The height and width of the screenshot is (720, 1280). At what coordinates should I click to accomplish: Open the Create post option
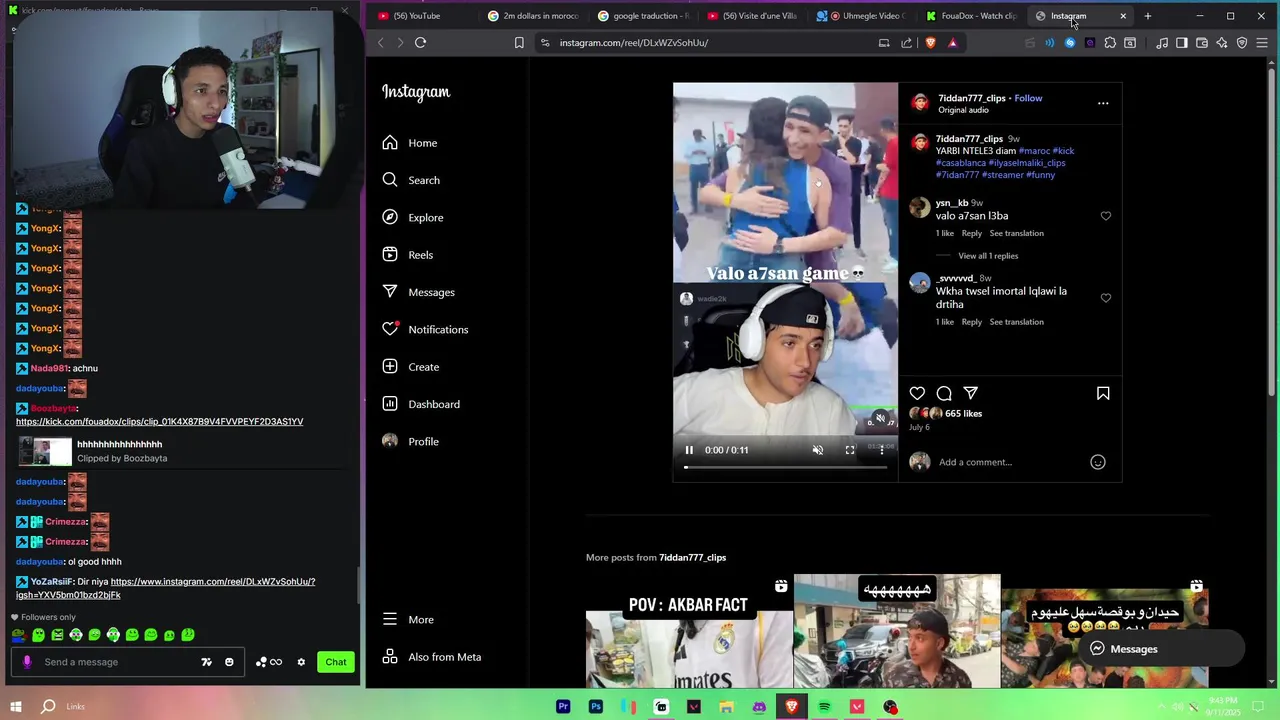[411, 367]
